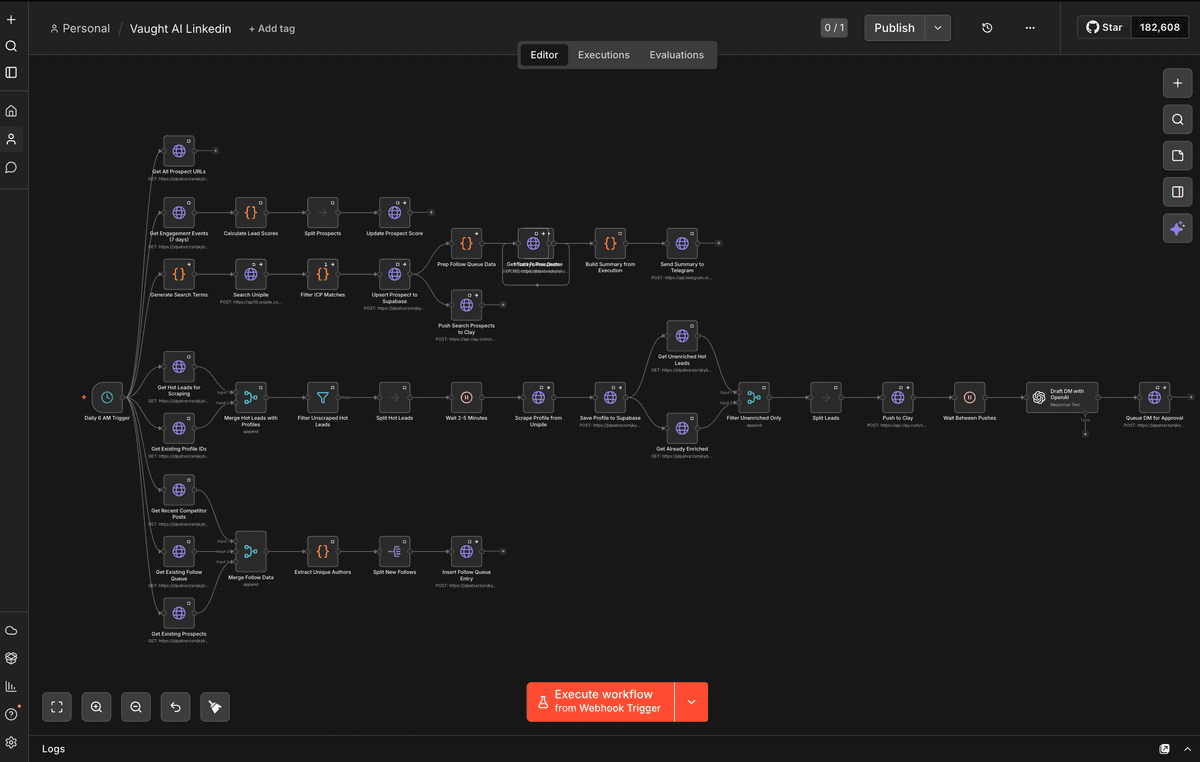This screenshot has height=762, width=1200.
Task: Add a new node with the plus icon
Action: click(1178, 83)
